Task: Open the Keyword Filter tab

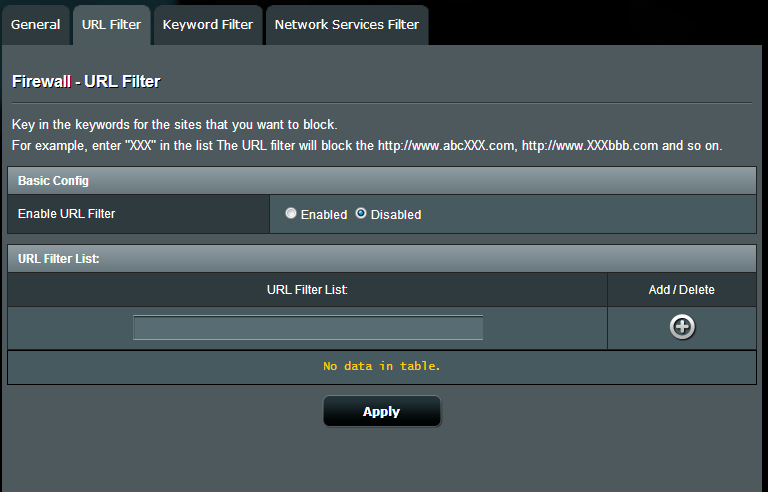Action: tap(208, 24)
